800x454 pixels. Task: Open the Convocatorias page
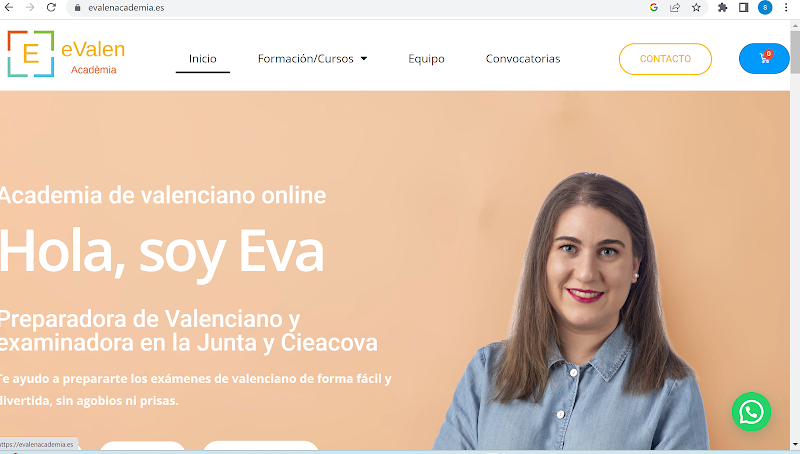pos(523,59)
